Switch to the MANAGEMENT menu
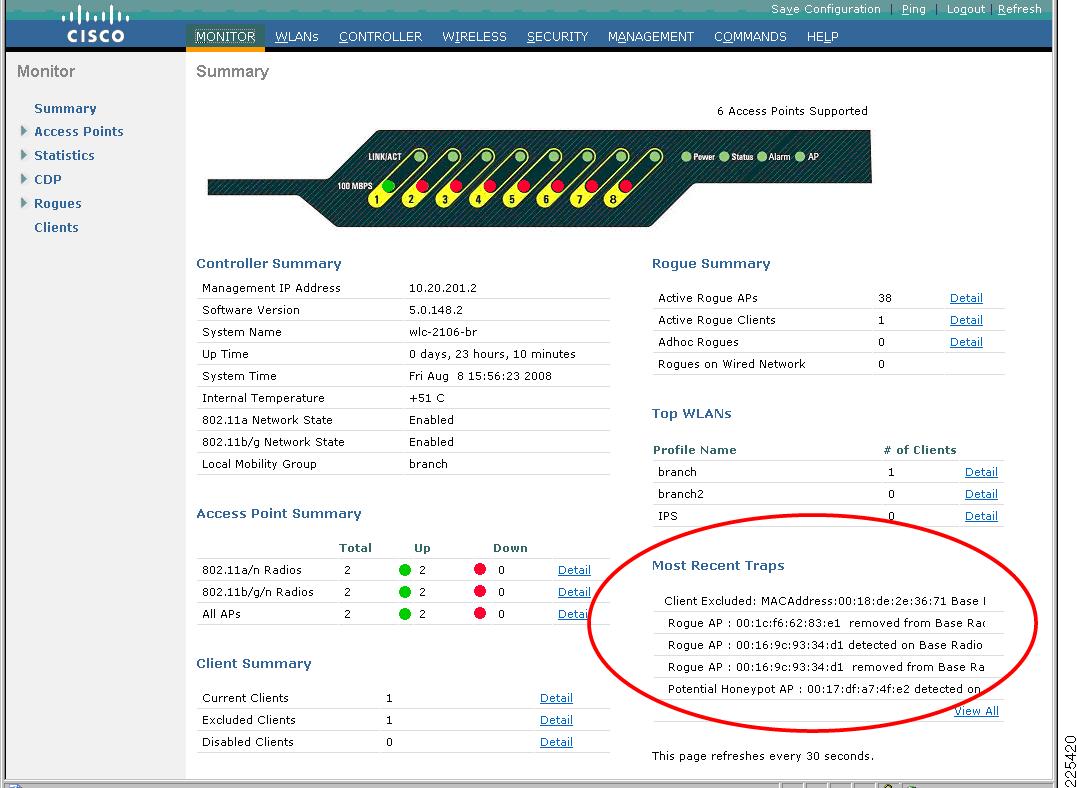Screen dimensions: 1077x788 pos(651,36)
